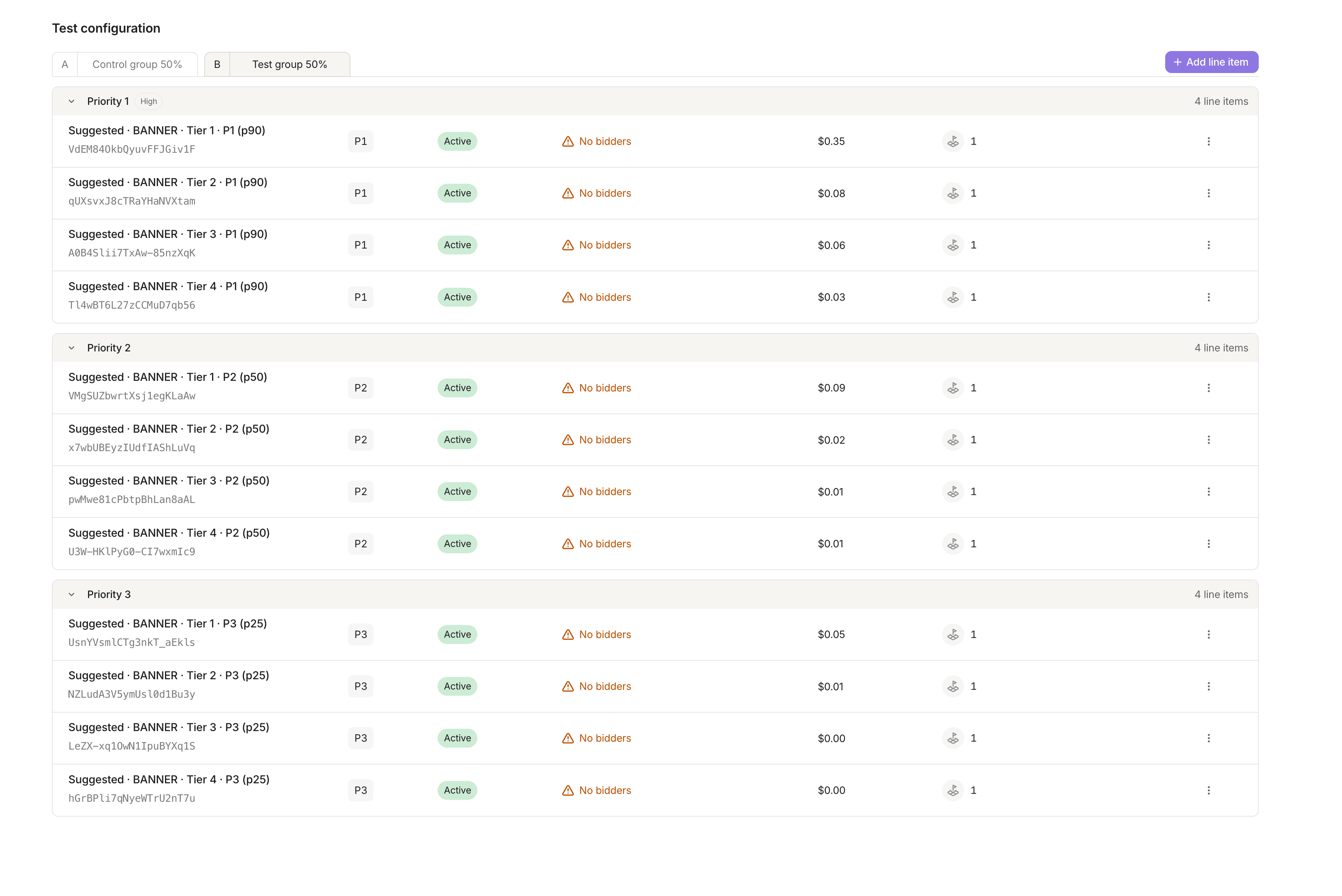Click 4 line items label in Priority 2 header

point(1221,348)
